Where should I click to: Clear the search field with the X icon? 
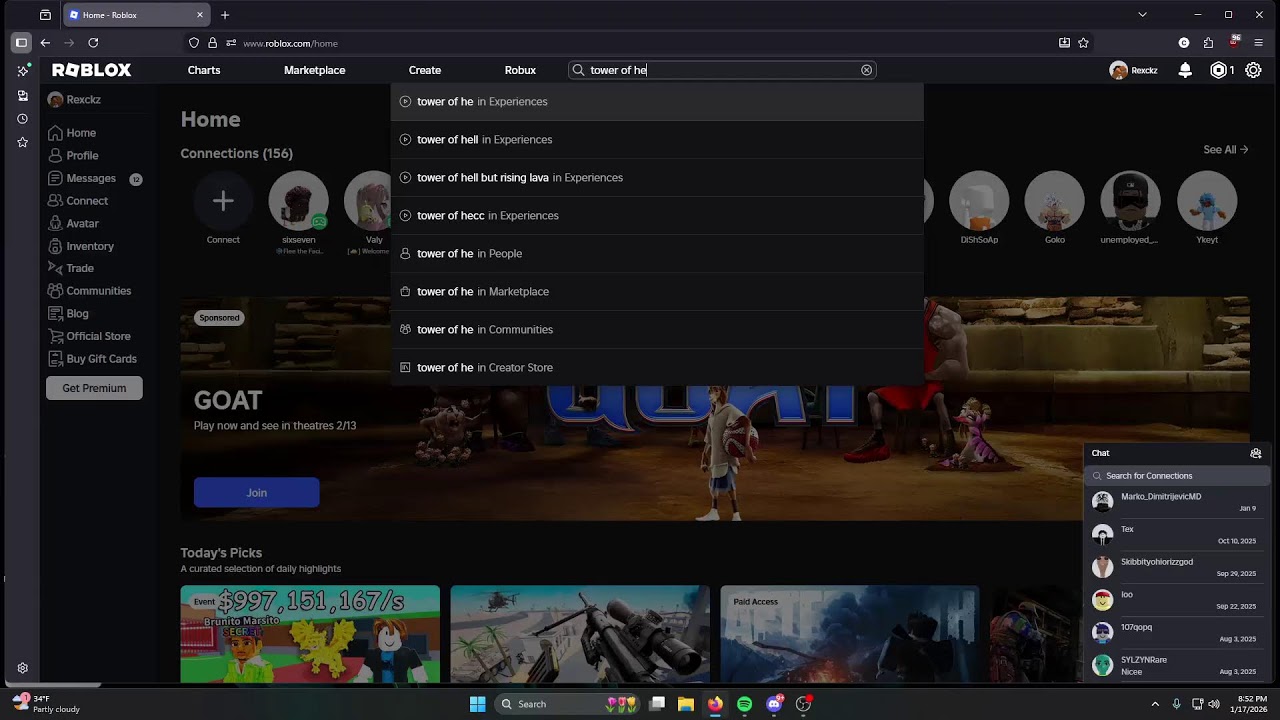pos(867,70)
